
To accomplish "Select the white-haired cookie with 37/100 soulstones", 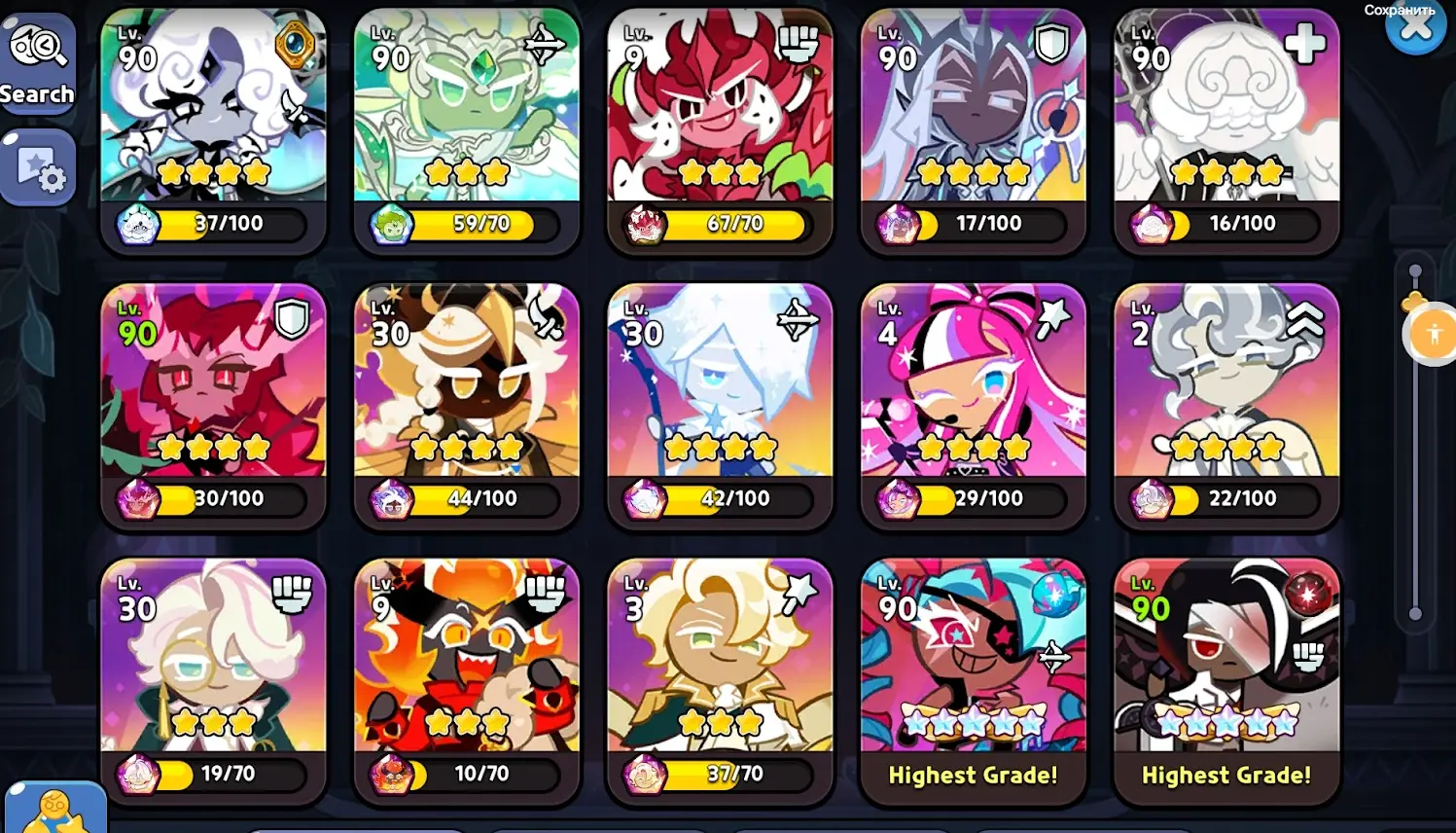I will coord(213,132).
